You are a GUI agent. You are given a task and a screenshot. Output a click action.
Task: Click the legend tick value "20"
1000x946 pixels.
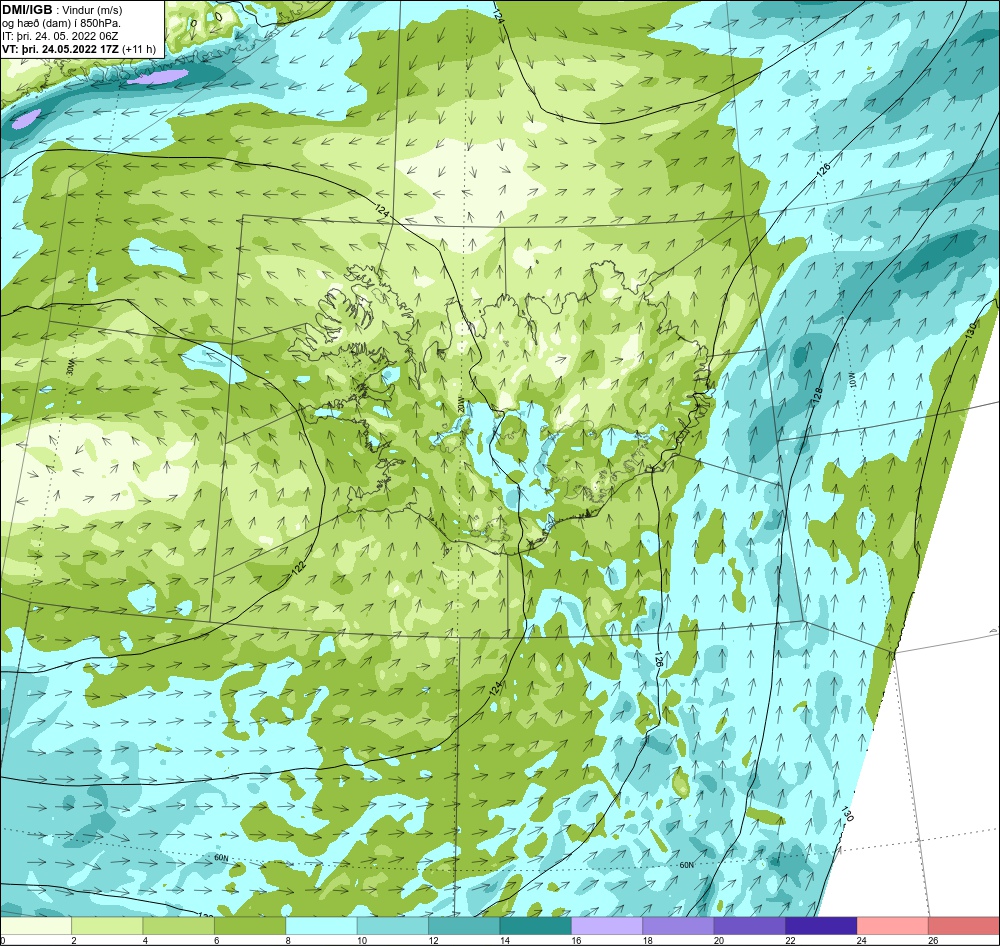pyautogui.click(x=719, y=940)
